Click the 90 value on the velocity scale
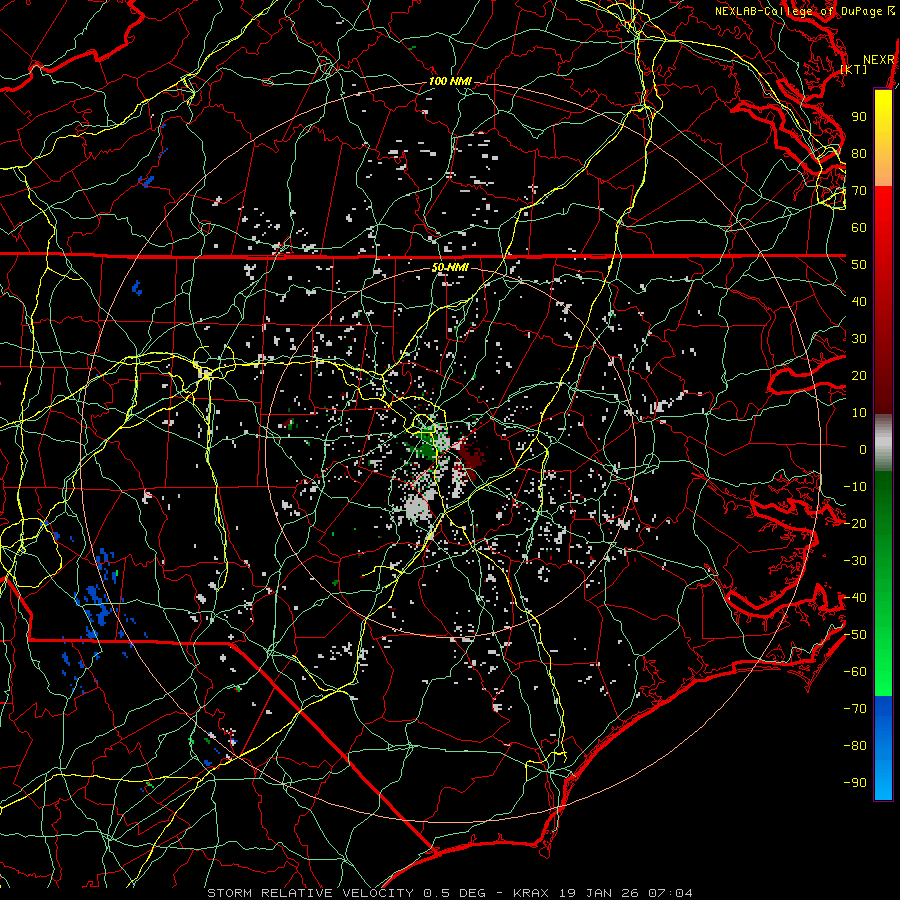The height and width of the screenshot is (900, 900). (x=859, y=117)
